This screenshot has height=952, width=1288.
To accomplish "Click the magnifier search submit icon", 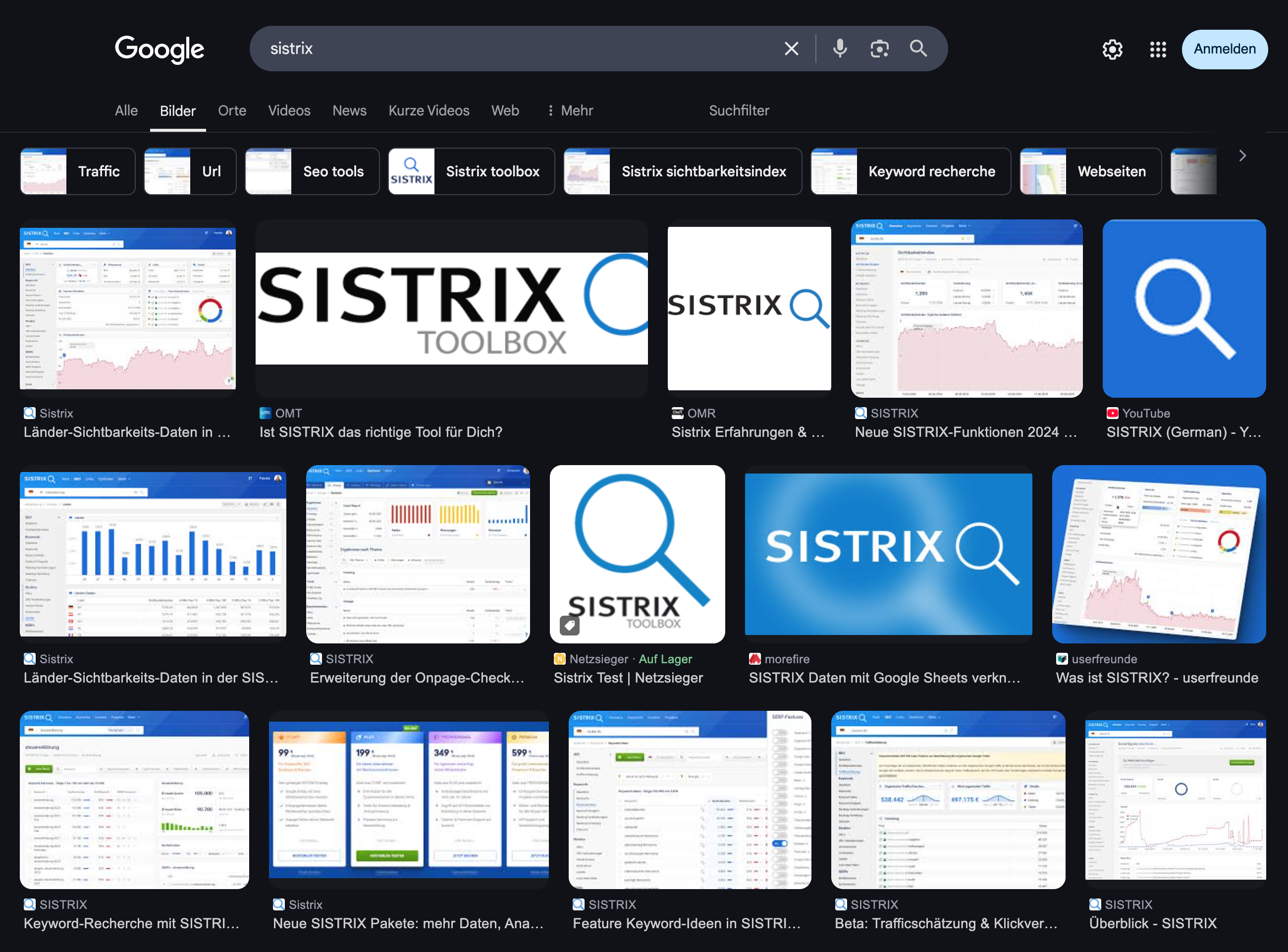I will coord(918,49).
